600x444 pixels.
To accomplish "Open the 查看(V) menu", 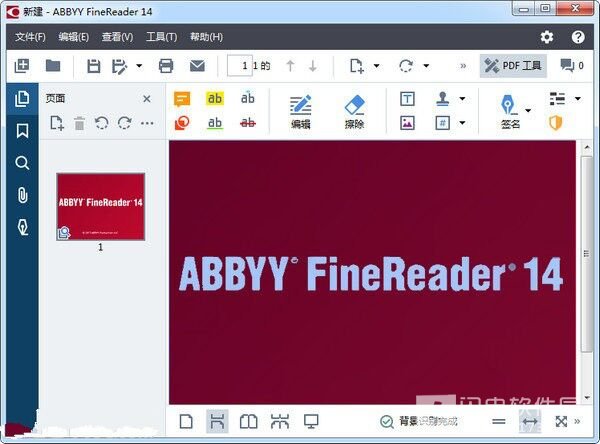I will click(117, 37).
